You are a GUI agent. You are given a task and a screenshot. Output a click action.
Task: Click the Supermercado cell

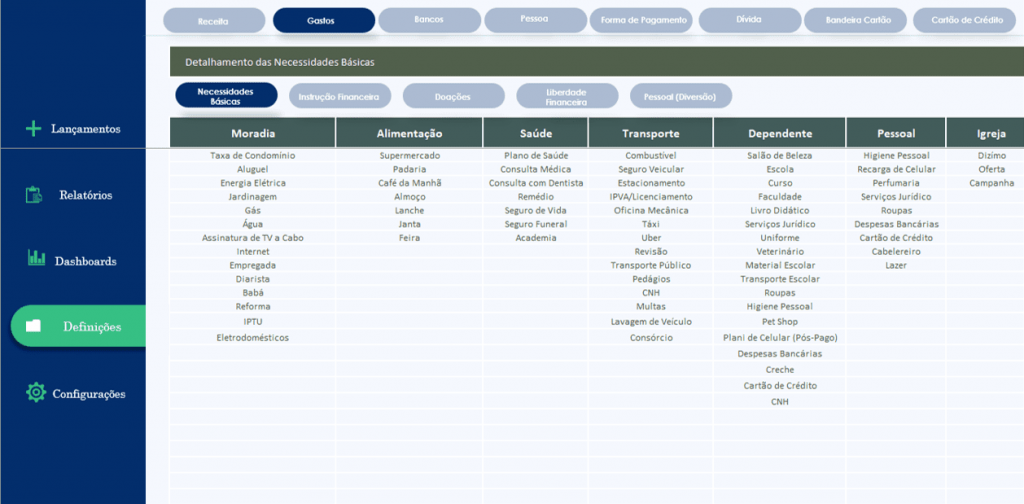[x=409, y=155]
